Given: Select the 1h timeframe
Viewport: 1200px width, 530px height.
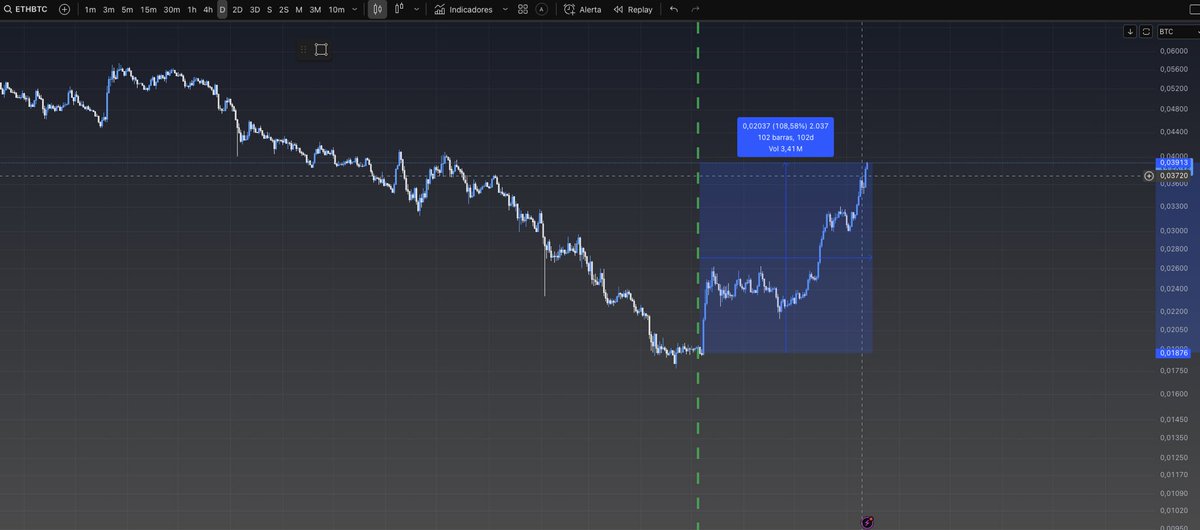Looking at the screenshot, I should pyautogui.click(x=192, y=9).
